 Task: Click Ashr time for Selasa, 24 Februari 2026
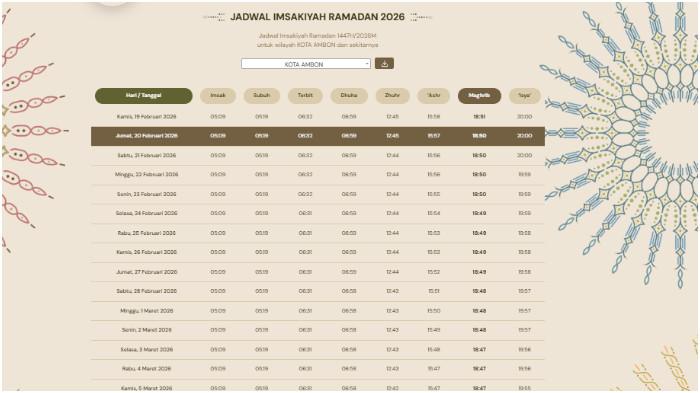[433, 213]
